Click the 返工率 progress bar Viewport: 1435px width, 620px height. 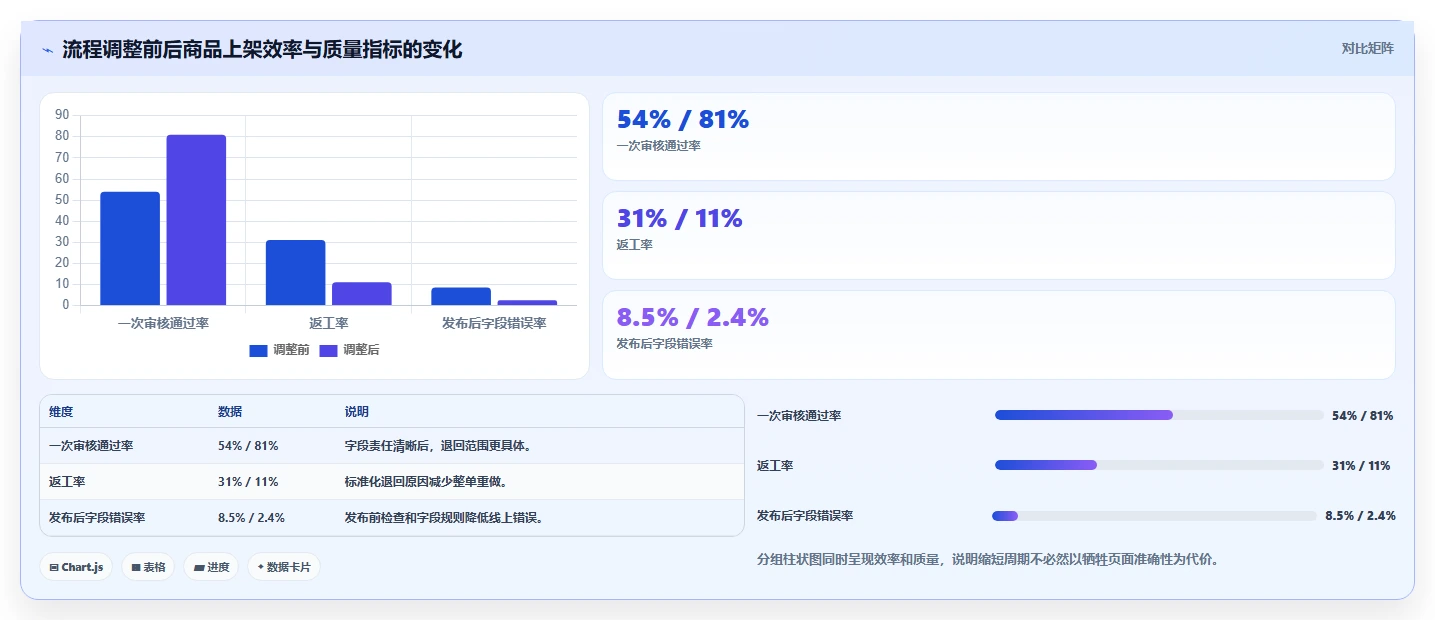[x=1159, y=465]
